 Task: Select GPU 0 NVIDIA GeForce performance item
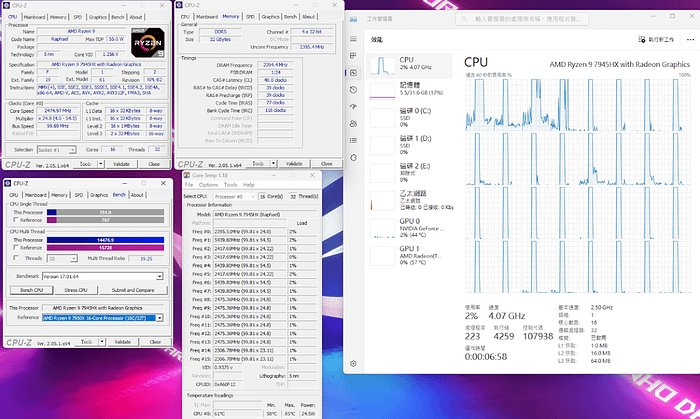[x=410, y=228]
